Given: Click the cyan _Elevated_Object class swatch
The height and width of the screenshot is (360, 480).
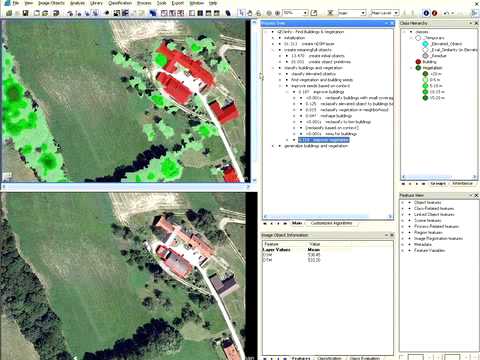Looking at the screenshot, I should (425, 44).
